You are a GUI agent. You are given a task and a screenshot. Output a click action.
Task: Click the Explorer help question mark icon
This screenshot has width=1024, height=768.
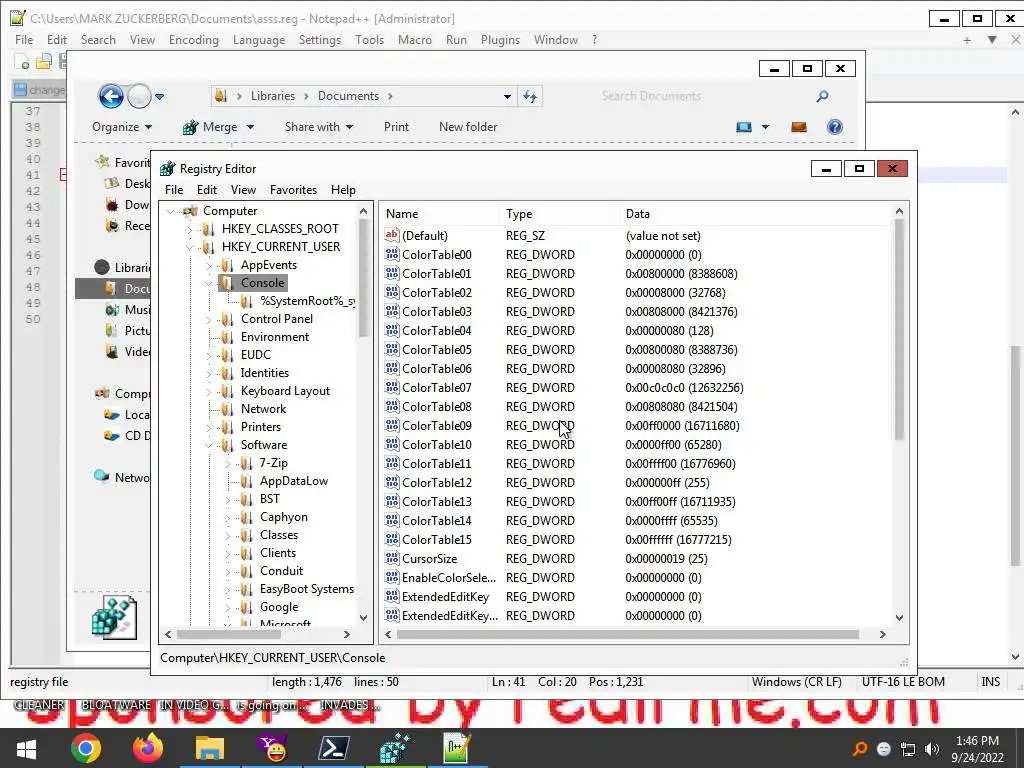[835, 127]
